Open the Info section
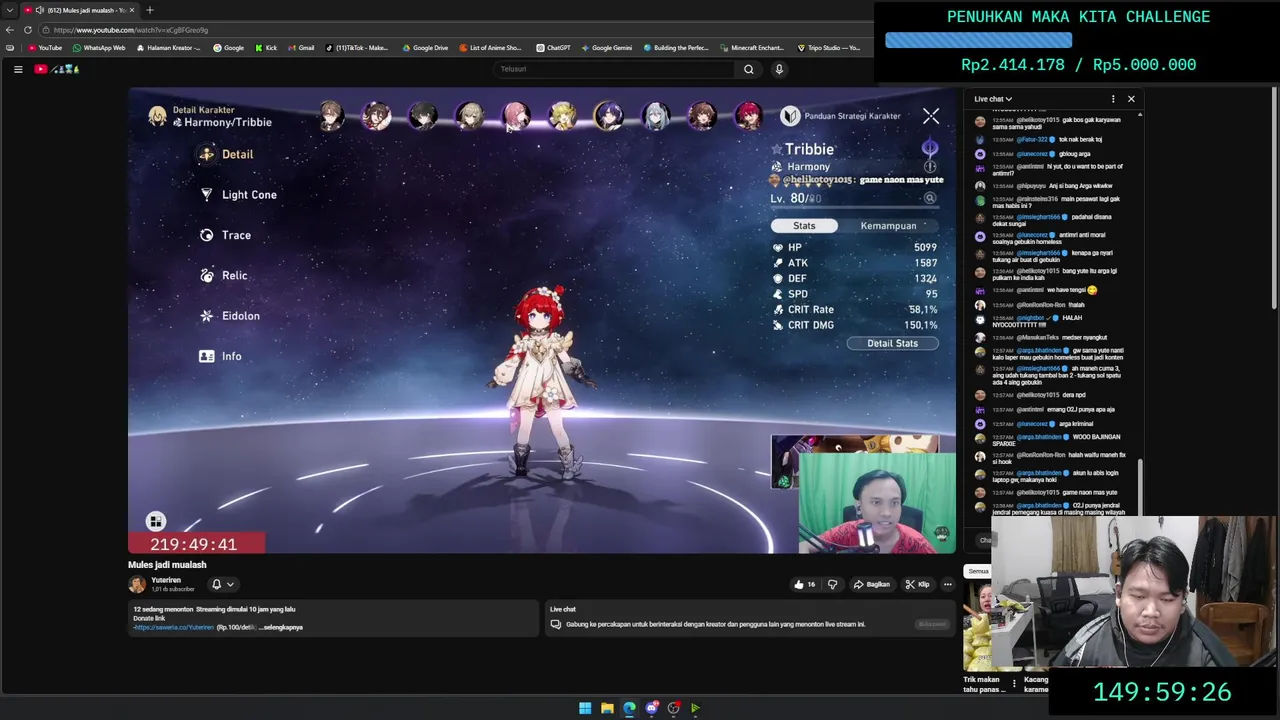1280x720 pixels. coord(220,356)
